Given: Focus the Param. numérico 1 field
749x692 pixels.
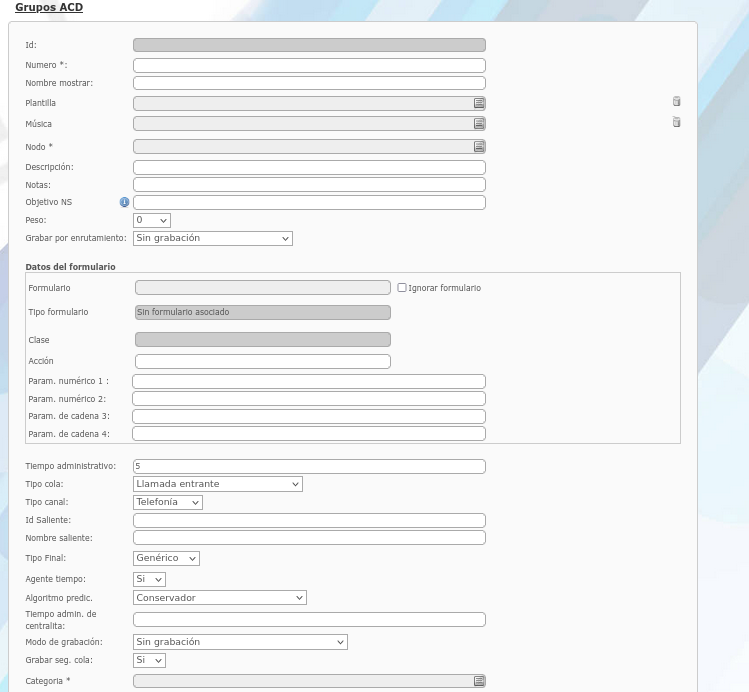Looking at the screenshot, I should tap(309, 382).
